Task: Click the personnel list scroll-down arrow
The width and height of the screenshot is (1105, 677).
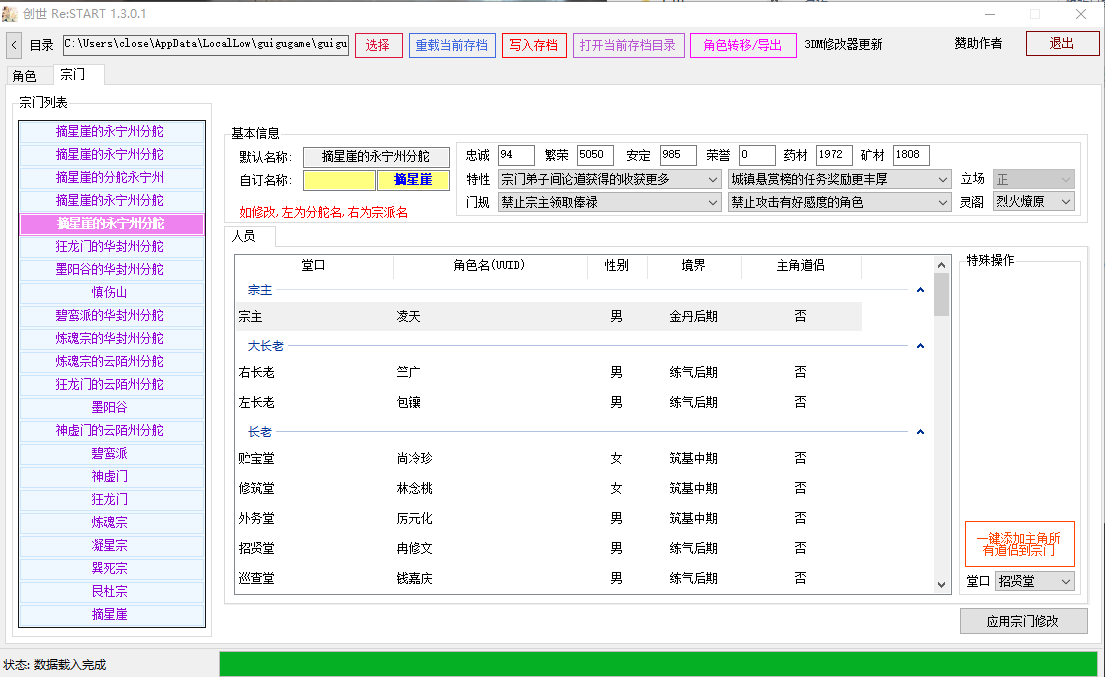Action: (942, 584)
